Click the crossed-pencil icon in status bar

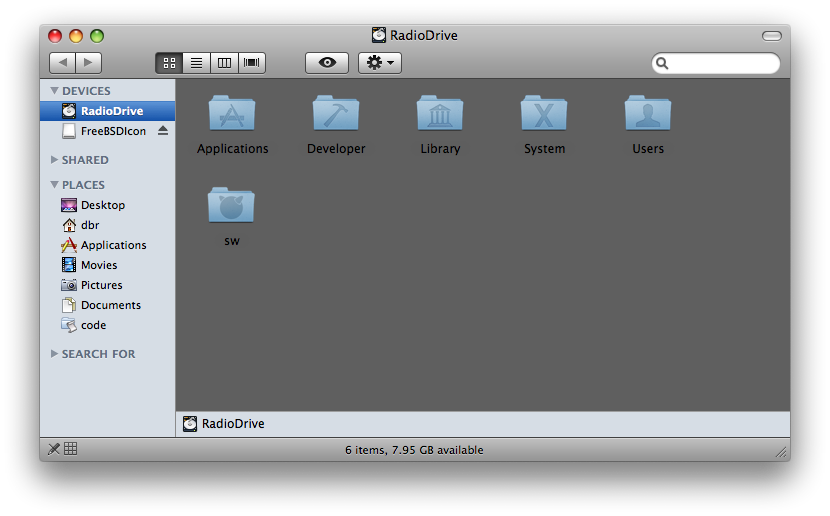53,449
